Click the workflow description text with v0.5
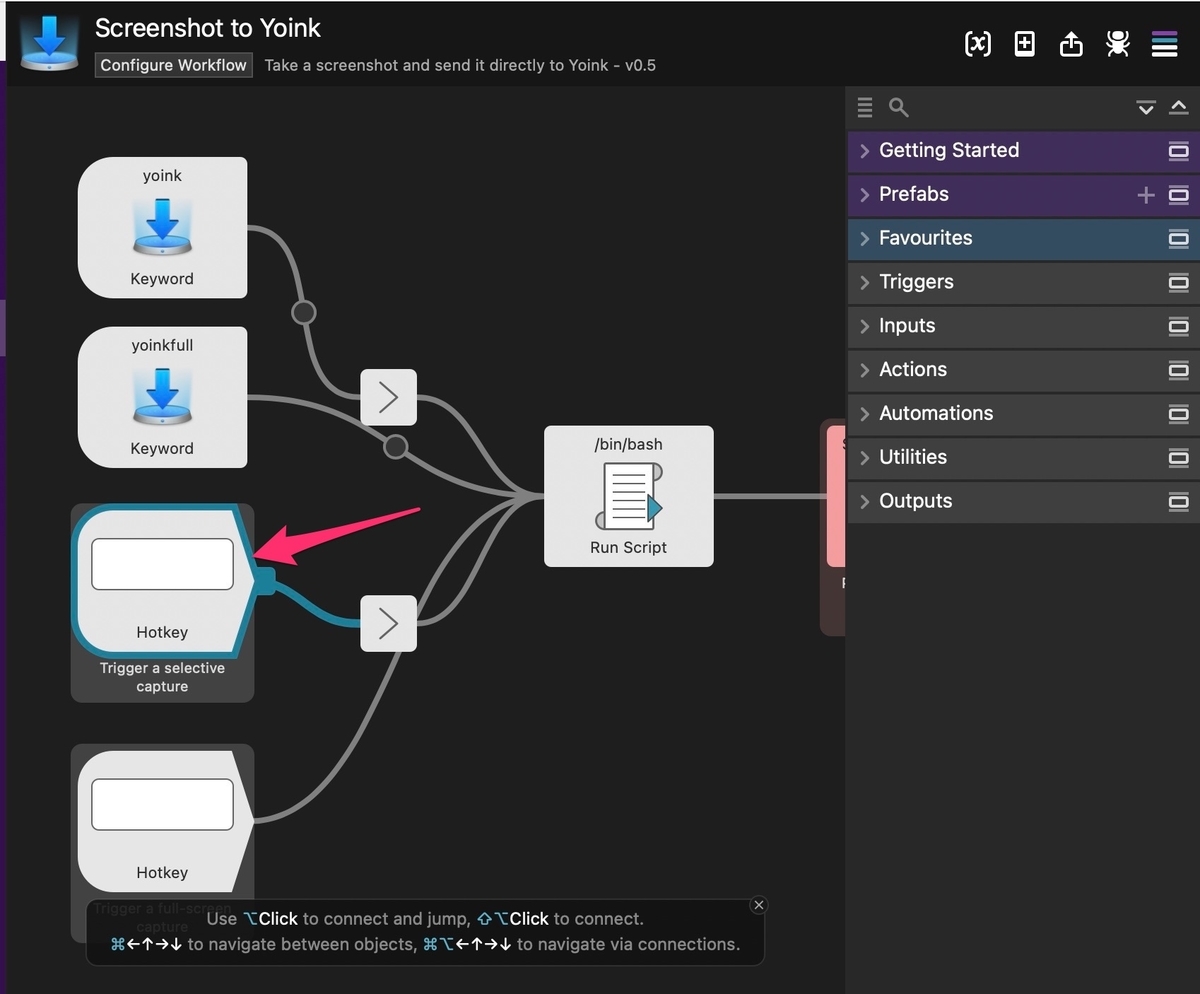The image size is (1200, 994). pyautogui.click(x=460, y=65)
